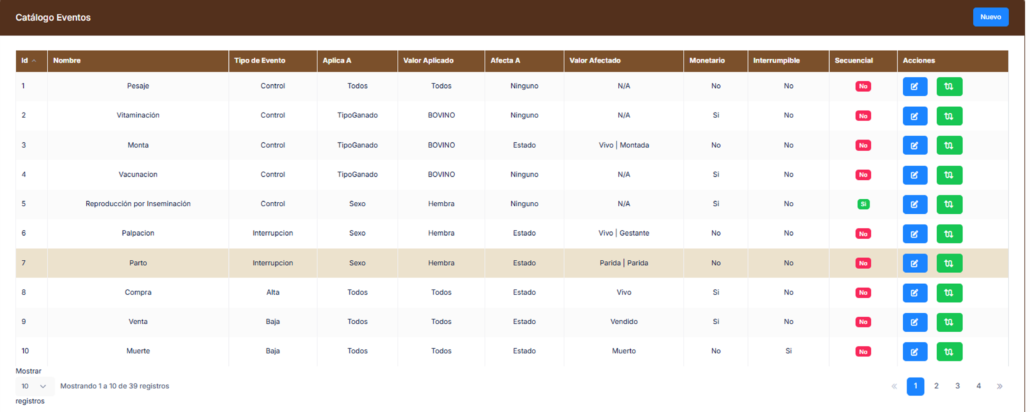Edit the Parto event
This screenshot has width=1030, height=412.
tap(914, 264)
